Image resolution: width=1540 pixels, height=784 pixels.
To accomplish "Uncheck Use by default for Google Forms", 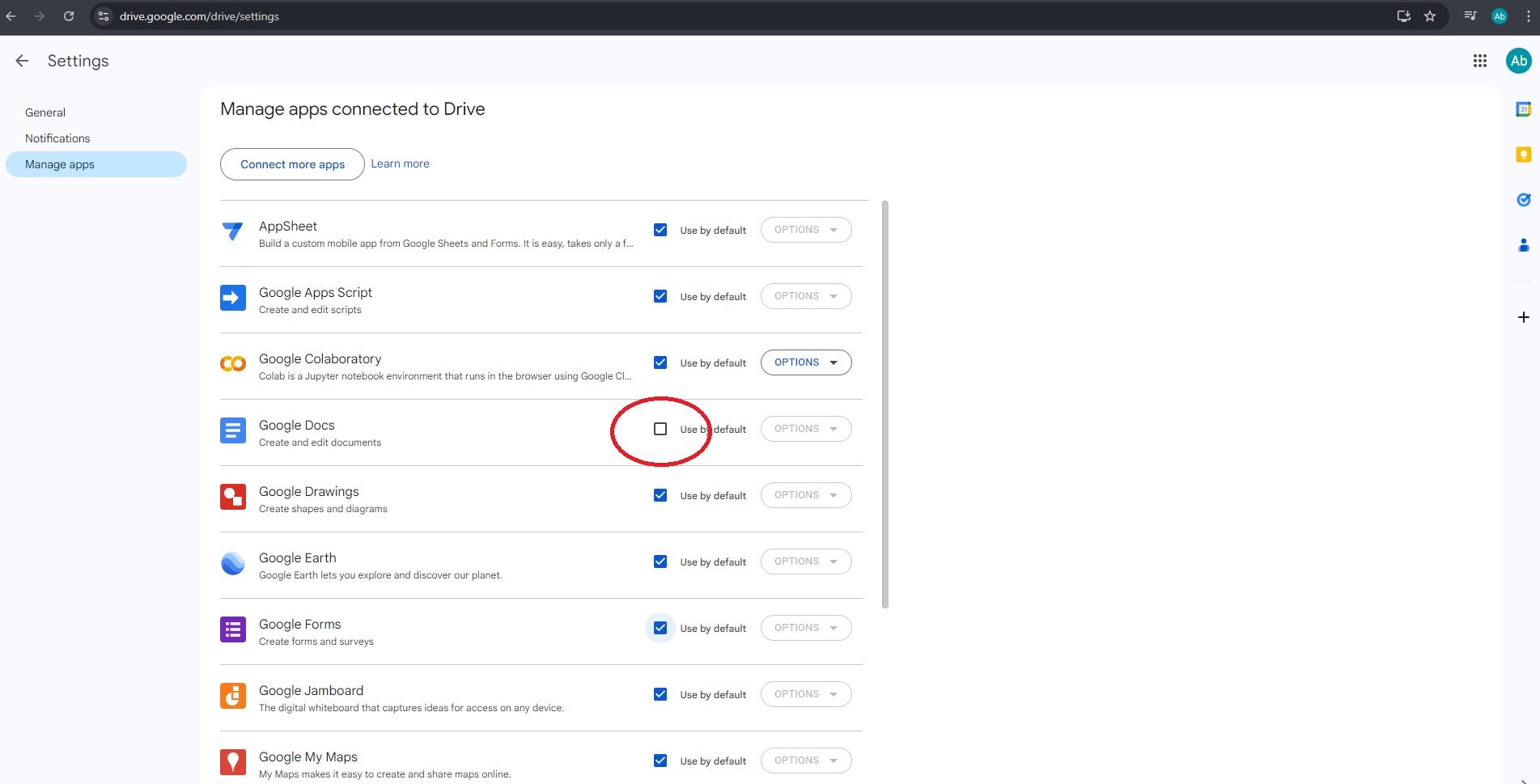I will click(x=660, y=628).
